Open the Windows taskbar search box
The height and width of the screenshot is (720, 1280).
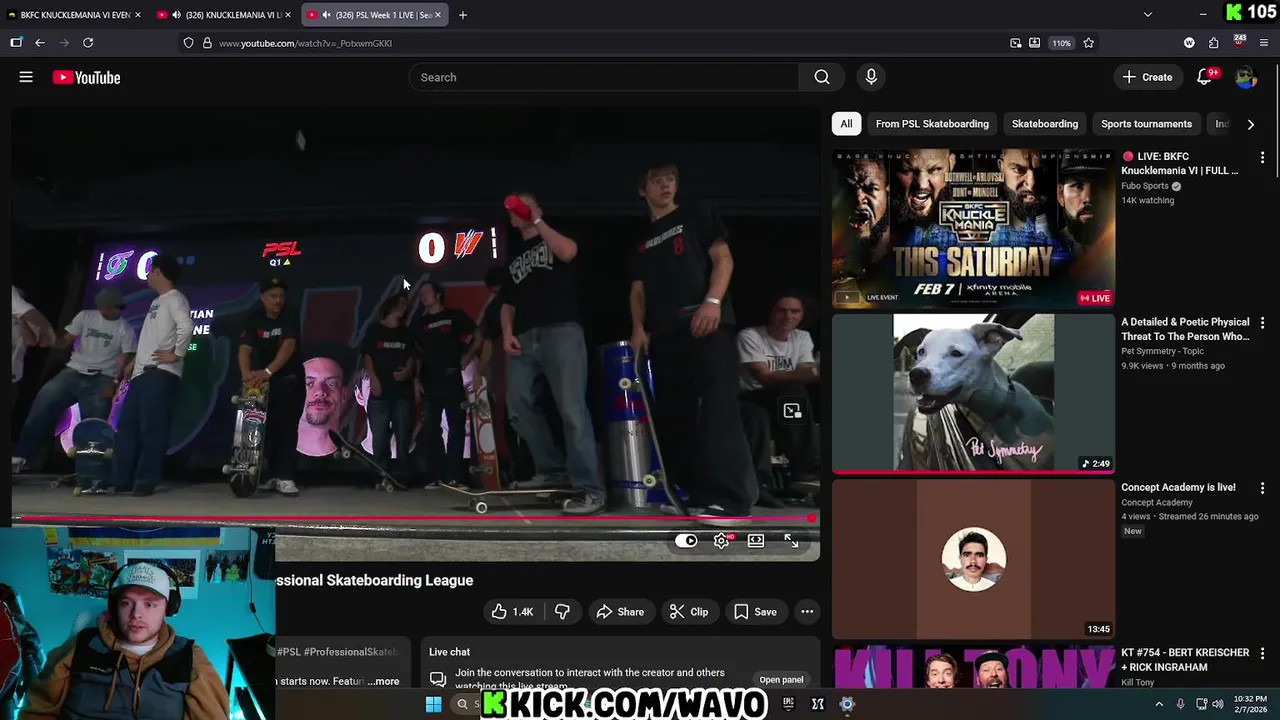465,704
